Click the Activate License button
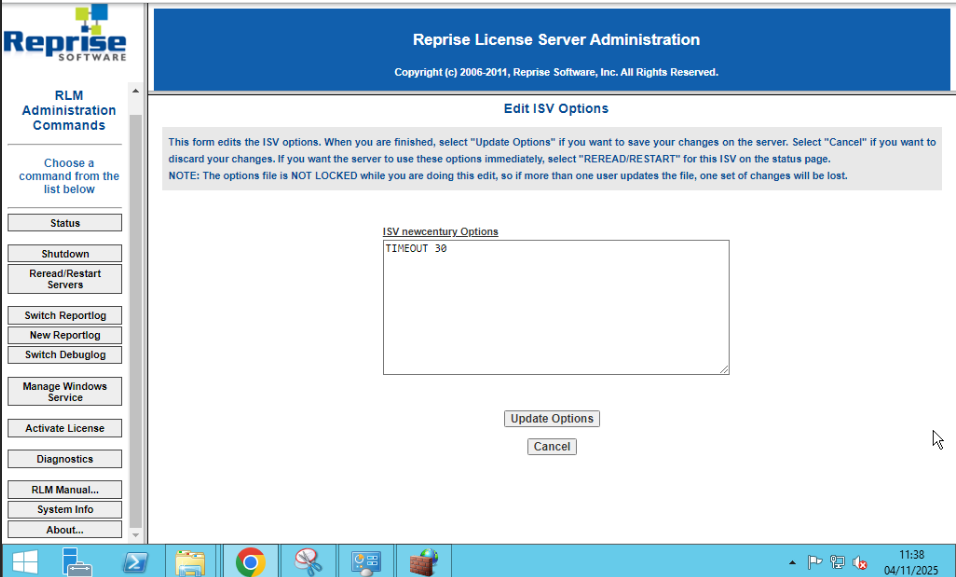This screenshot has height=577, width=956. [x=65, y=428]
